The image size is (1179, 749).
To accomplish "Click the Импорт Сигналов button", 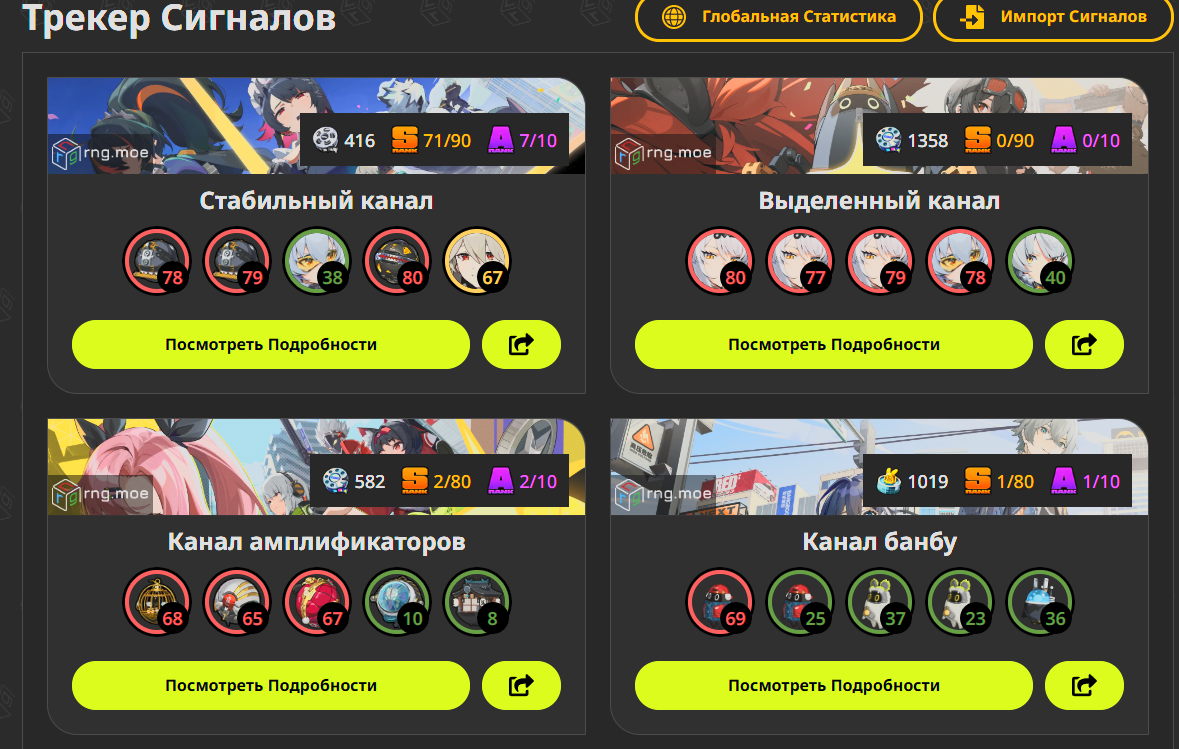I will [1053, 17].
